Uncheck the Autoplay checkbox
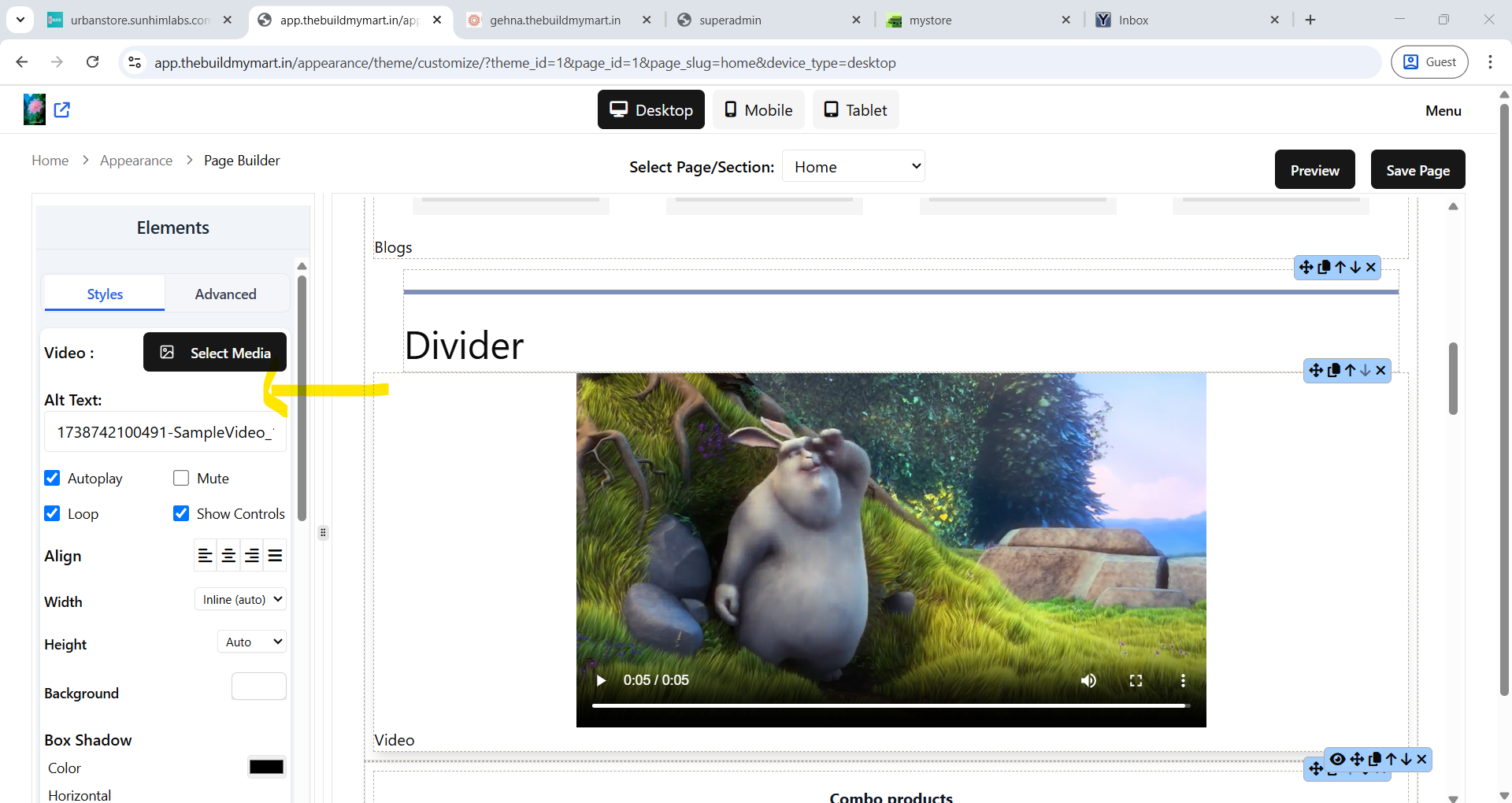This screenshot has width=1512, height=803. coord(52,478)
